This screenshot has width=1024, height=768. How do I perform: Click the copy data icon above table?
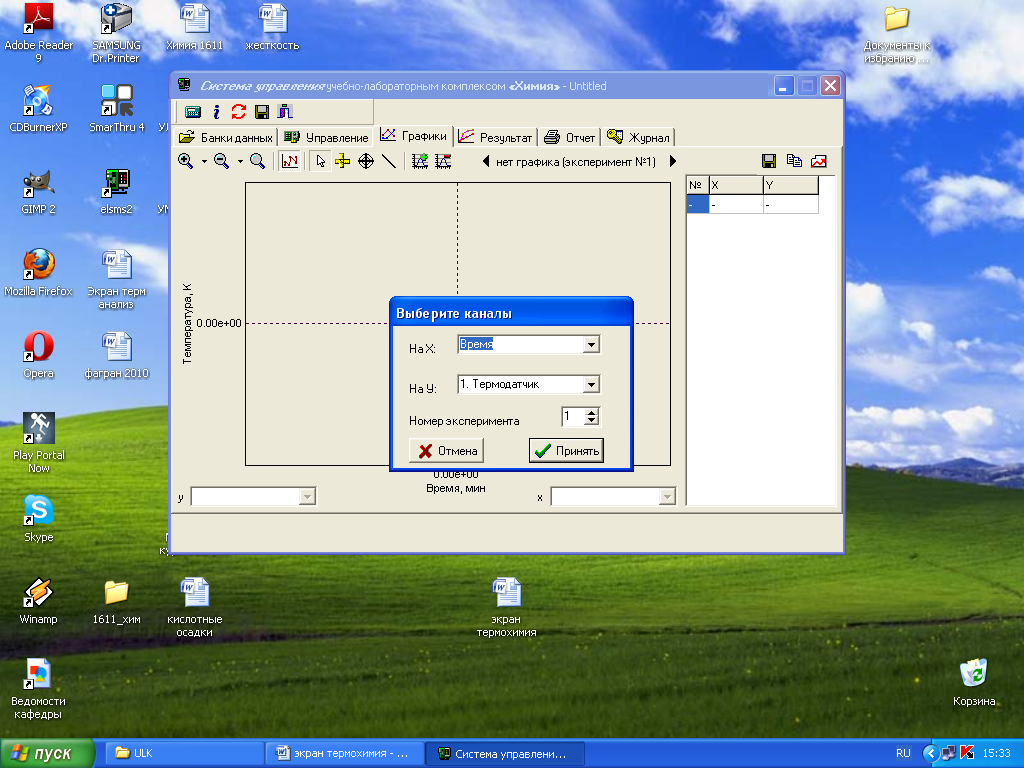point(794,161)
